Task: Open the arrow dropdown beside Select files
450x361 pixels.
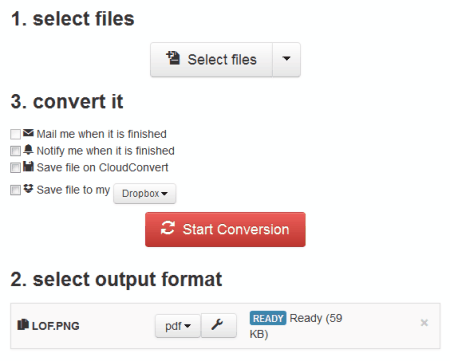Action: (286, 60)
